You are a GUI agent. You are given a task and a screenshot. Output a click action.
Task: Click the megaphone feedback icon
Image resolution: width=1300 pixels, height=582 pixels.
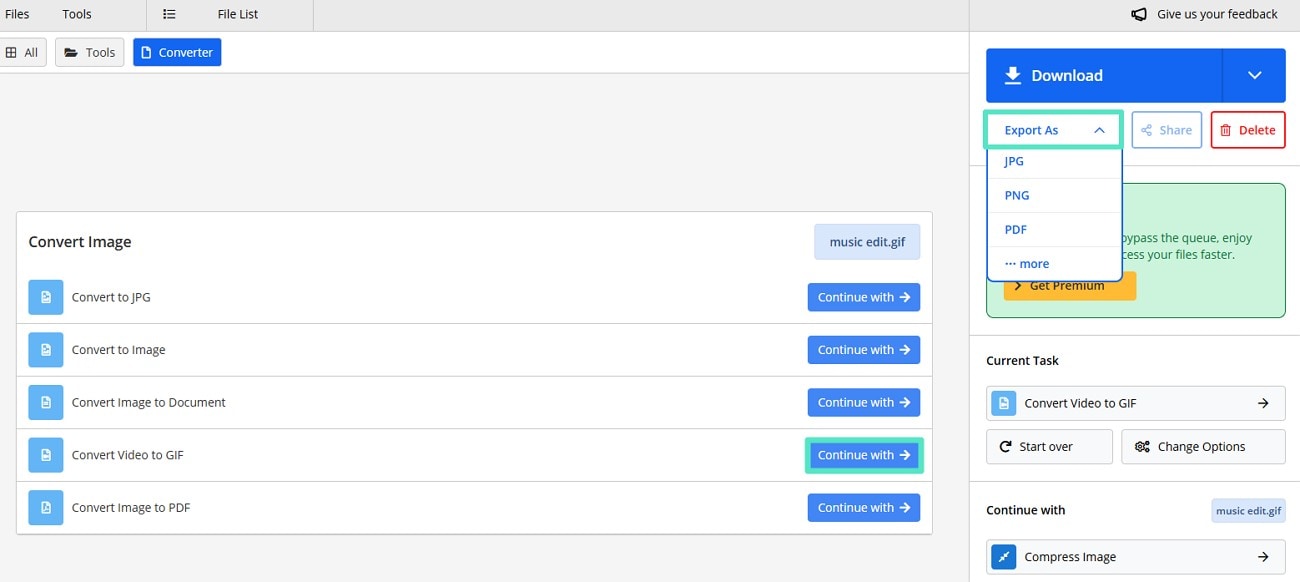(x=1139, y=14)
